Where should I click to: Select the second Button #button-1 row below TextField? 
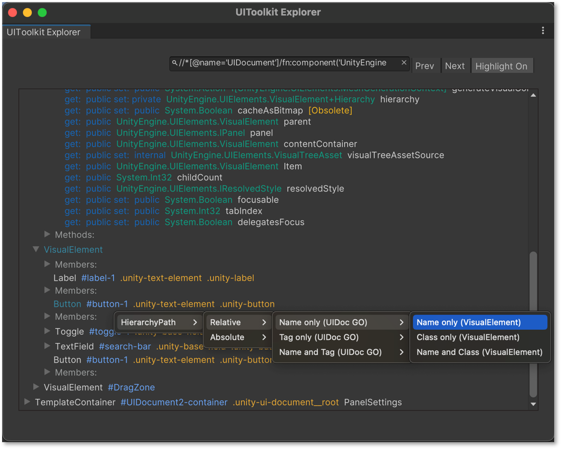tap(163, 360)
